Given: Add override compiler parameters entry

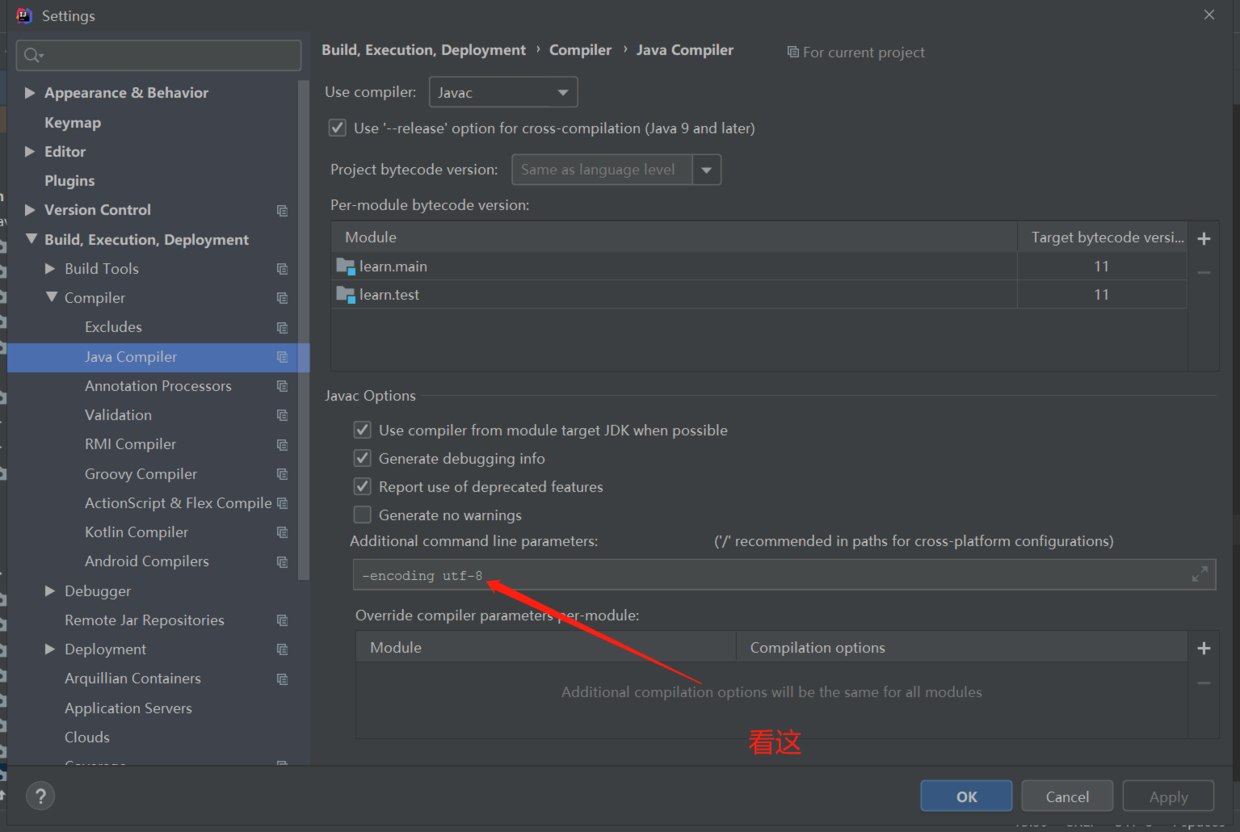Looking at the screenshot, I should (x=1204, y=648).
